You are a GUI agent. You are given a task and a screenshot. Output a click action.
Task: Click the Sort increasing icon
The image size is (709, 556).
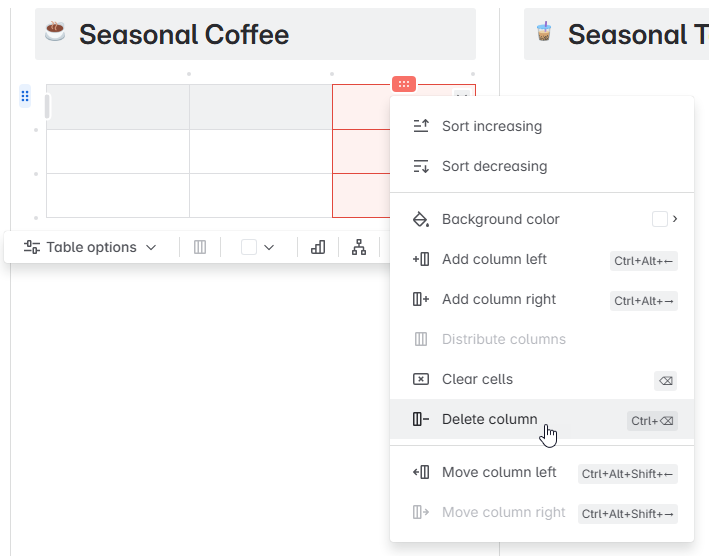point(421,126)
